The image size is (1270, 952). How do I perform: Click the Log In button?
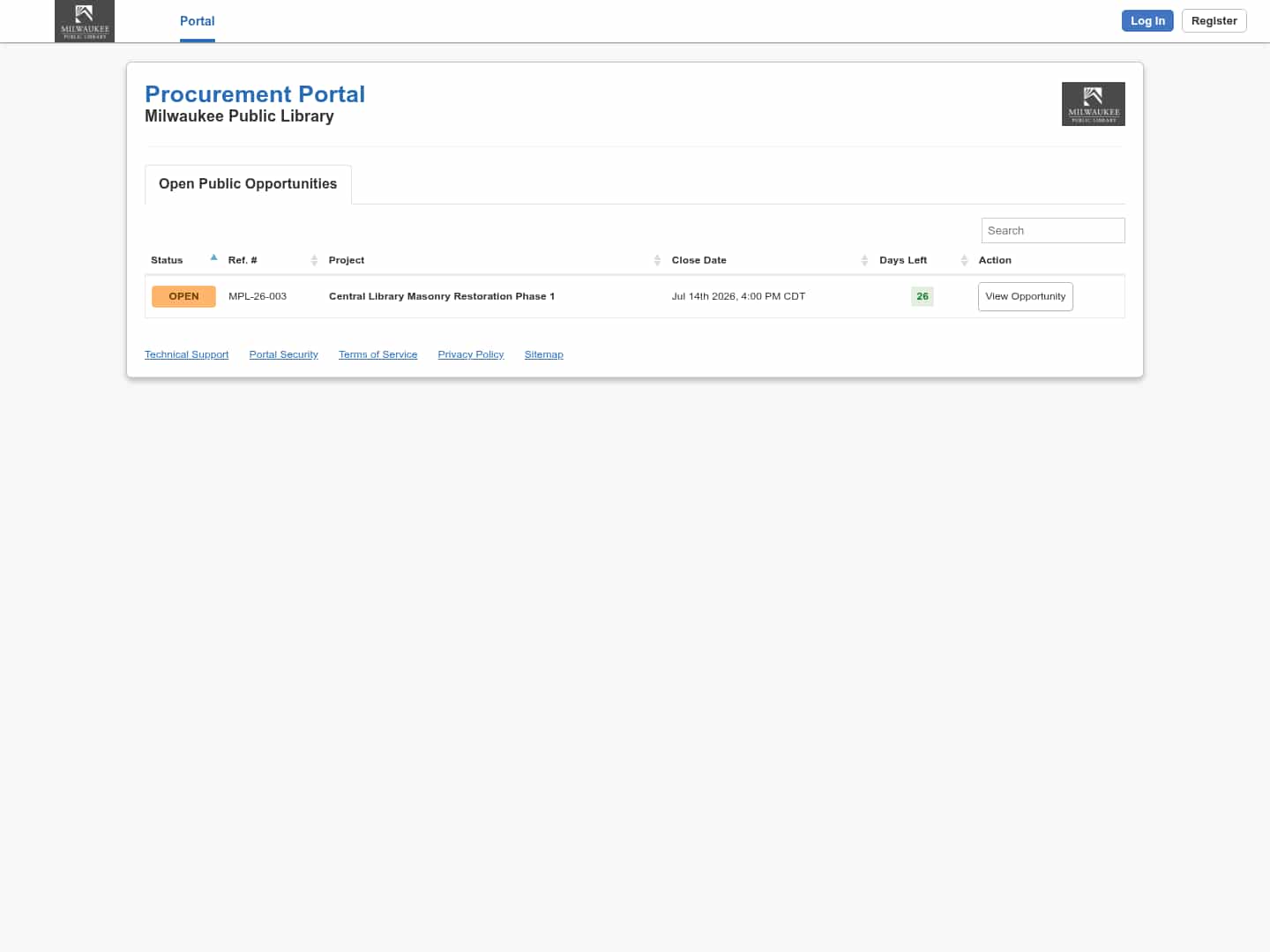click(x=1147, y=21)
